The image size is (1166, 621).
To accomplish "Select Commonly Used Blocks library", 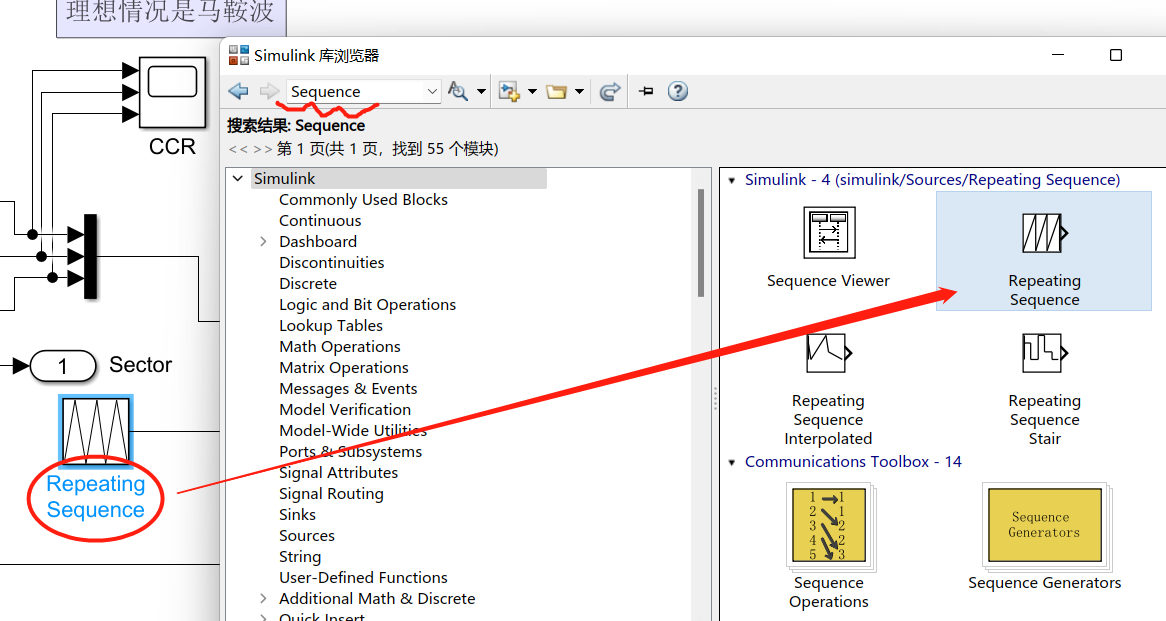I will tap(363, 199).
